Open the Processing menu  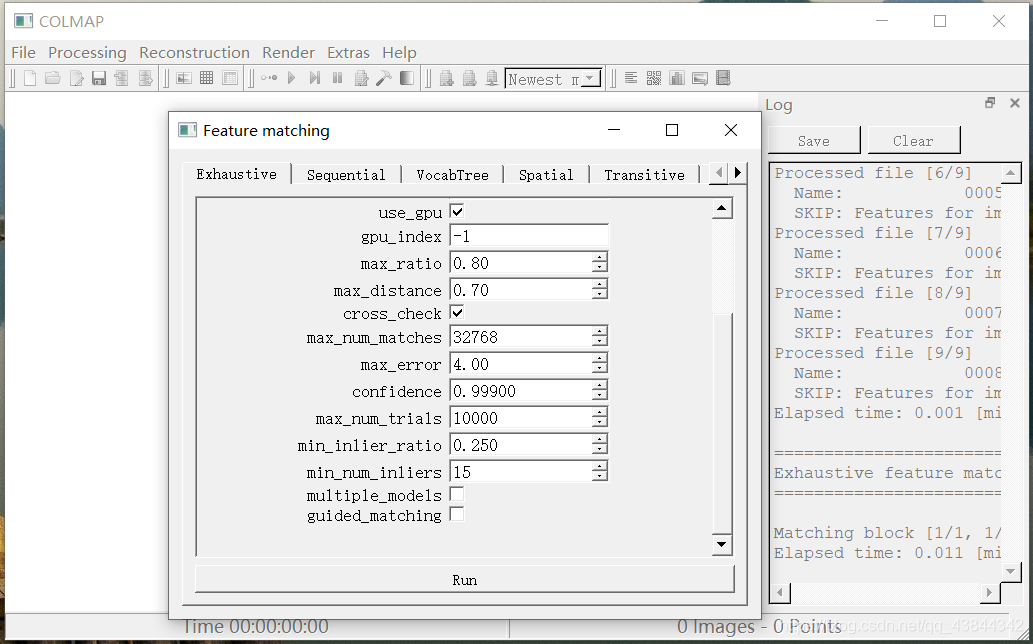pyautogui.click(x=88, y=53)
